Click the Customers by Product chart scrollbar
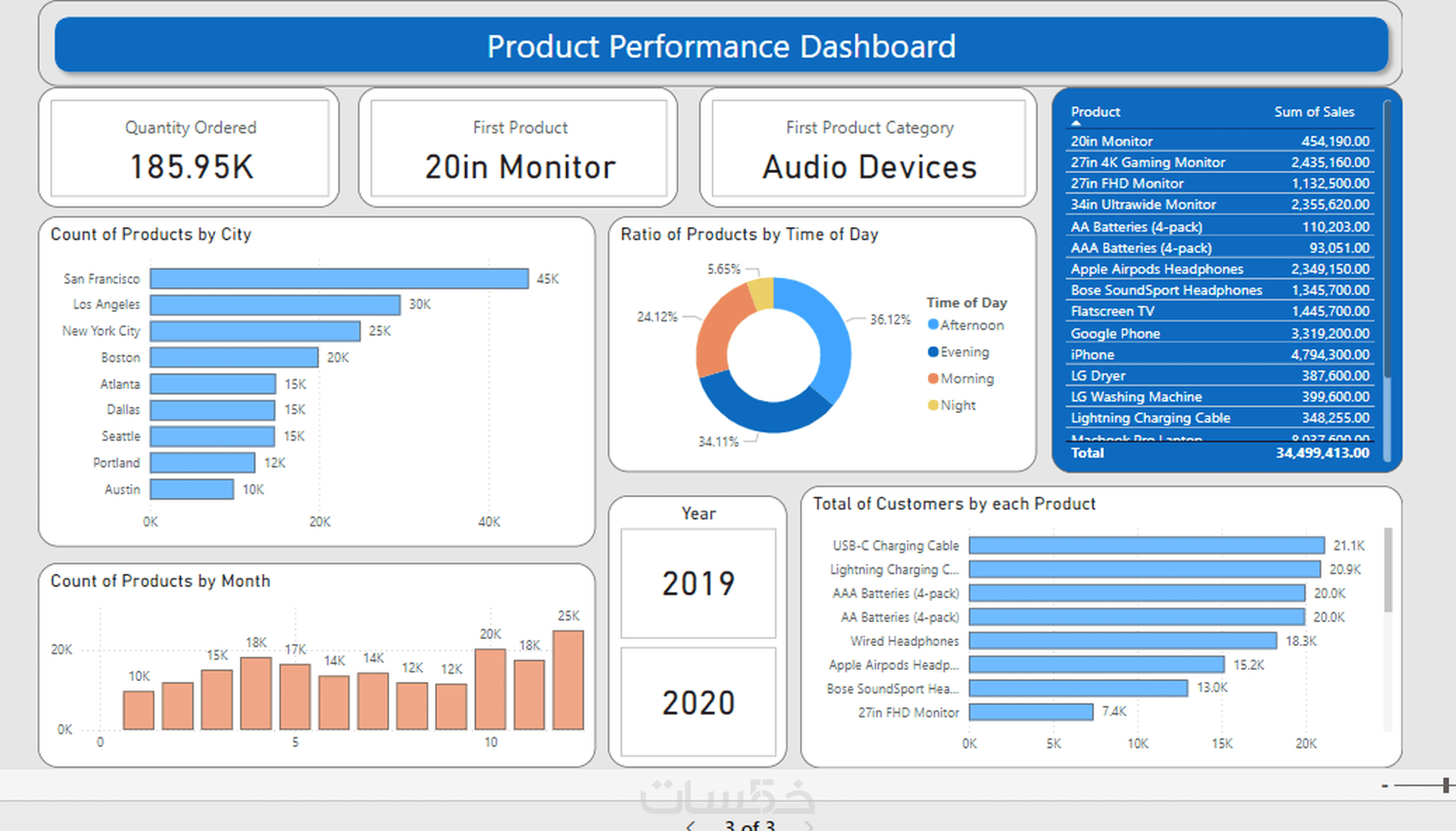1456x831 pixels. click(1387, 570)
